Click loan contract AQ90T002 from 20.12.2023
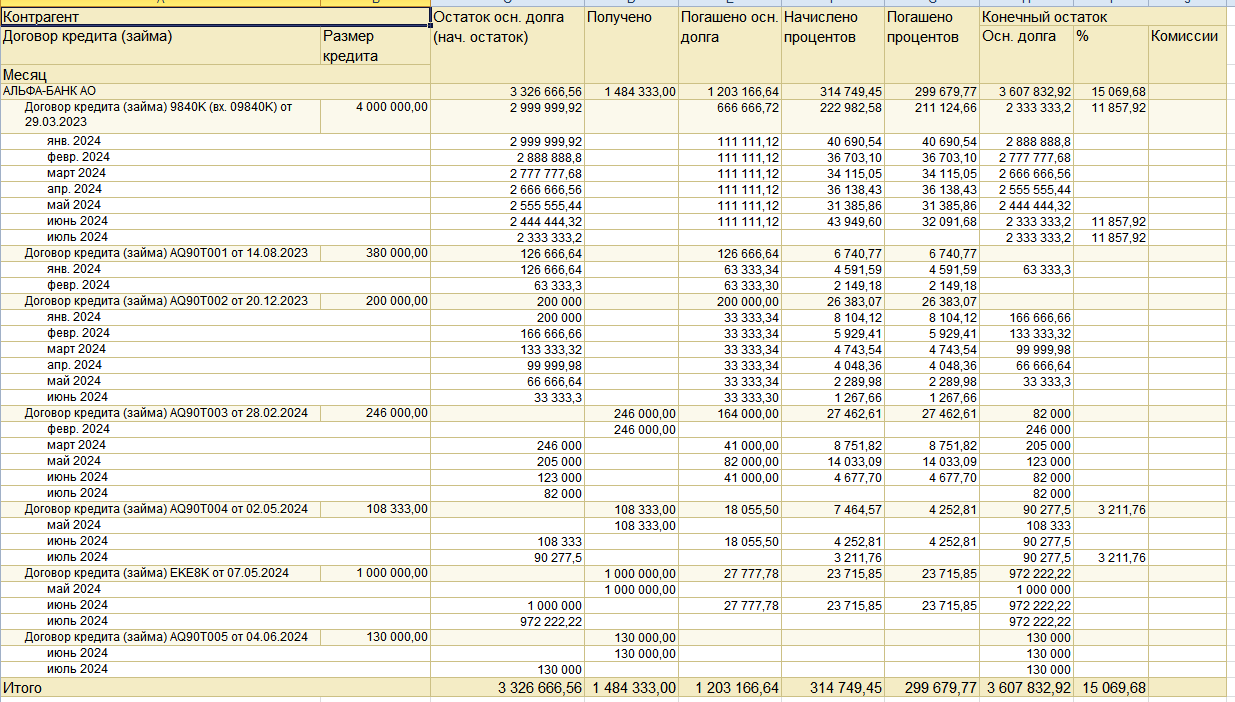Viewport: 1235px width, 702px height. coord(166,301)
